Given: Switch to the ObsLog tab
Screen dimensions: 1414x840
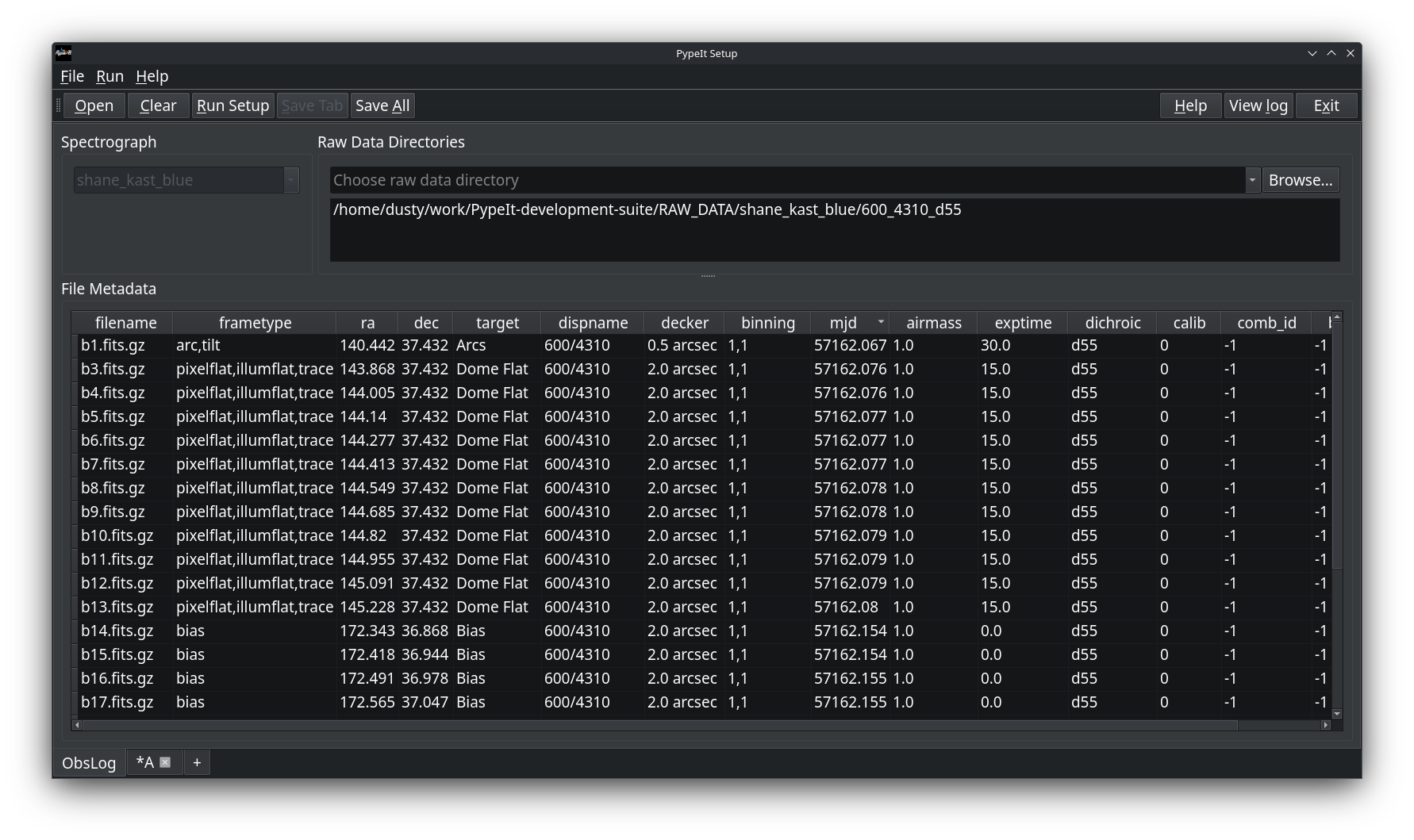Looking at the screenshot, I should click(x=89, y=762).
